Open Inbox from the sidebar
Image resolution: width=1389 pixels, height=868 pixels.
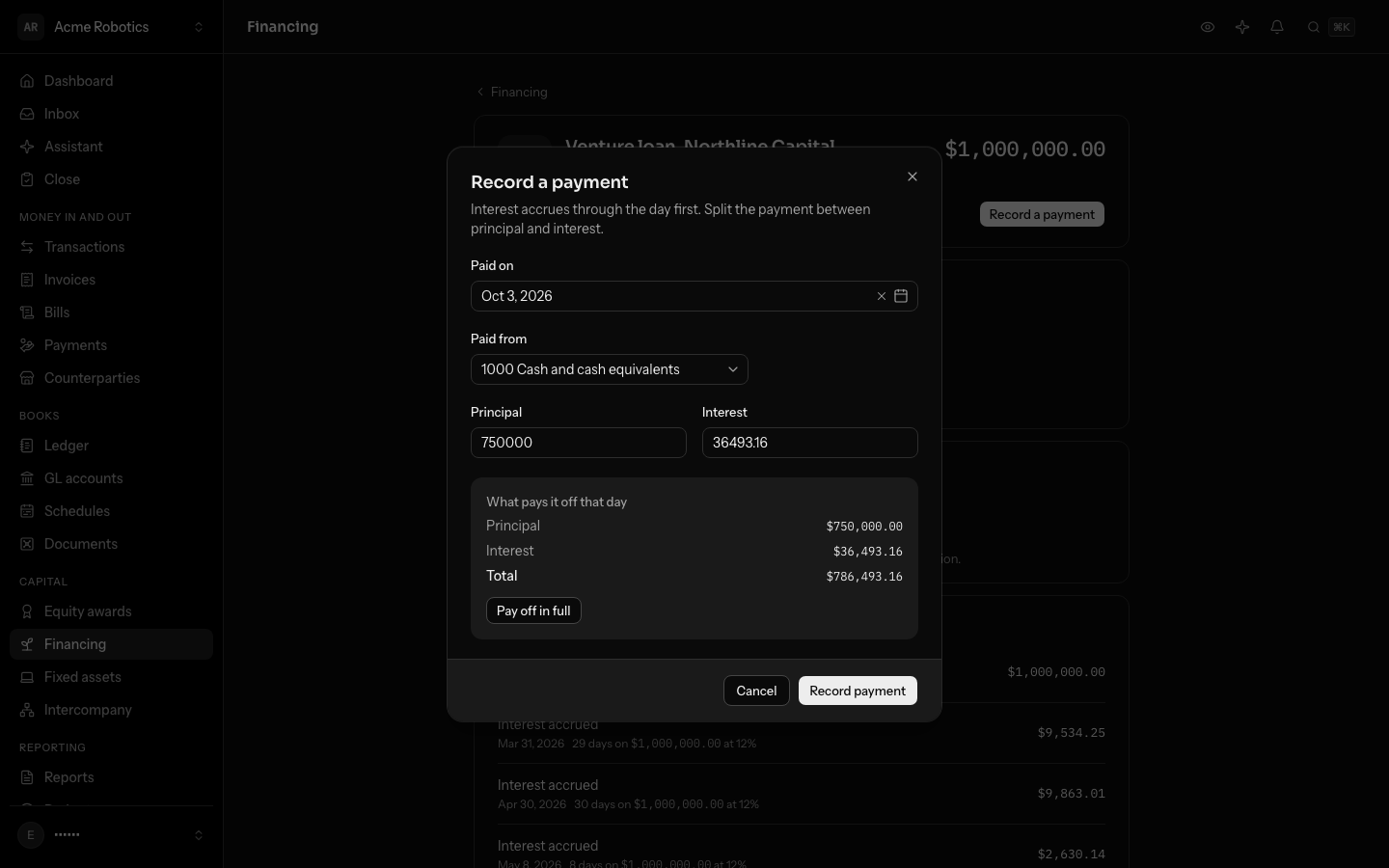(x=112, y=114)
